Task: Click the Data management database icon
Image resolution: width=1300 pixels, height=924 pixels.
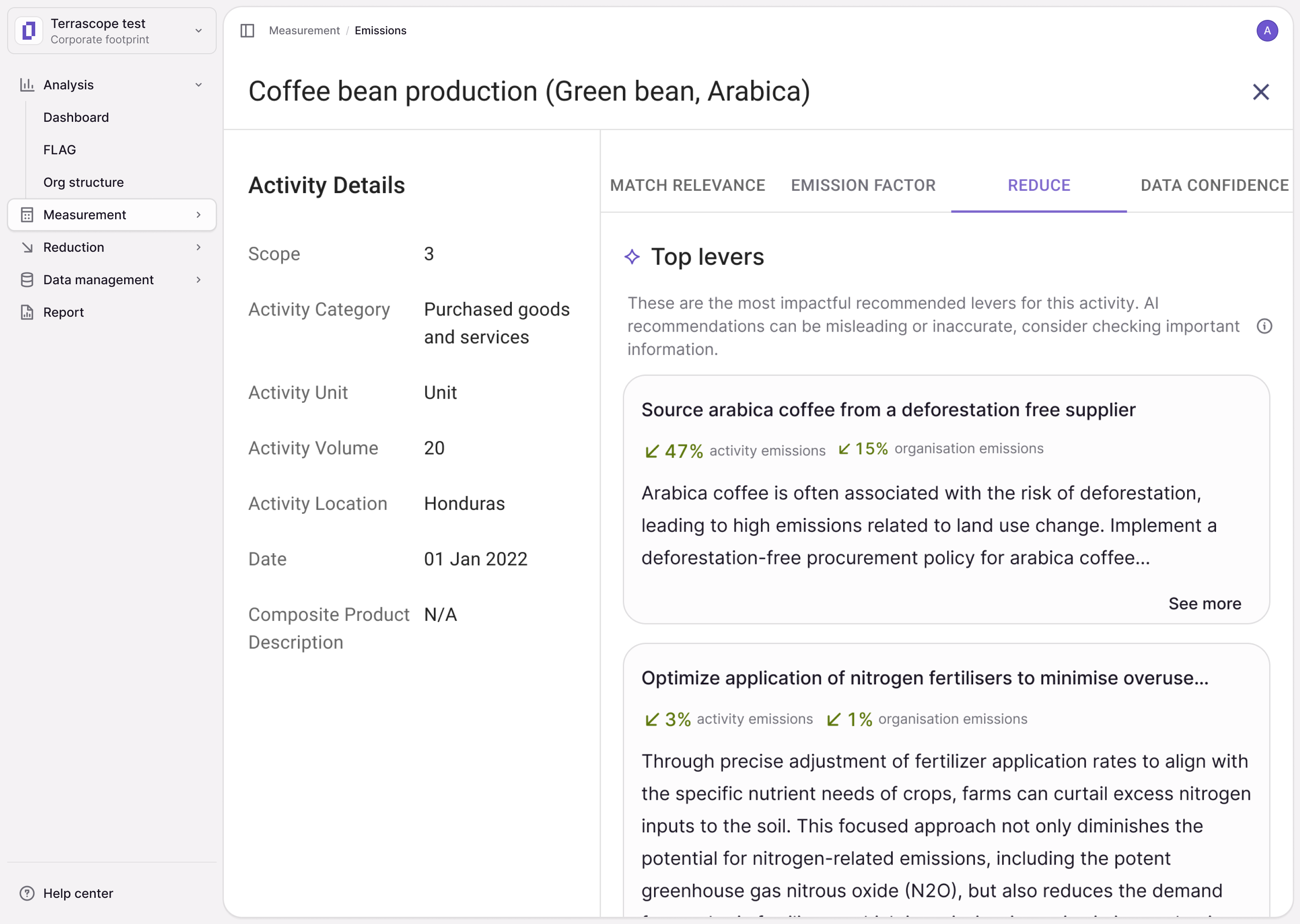Action: pos(27,279)
